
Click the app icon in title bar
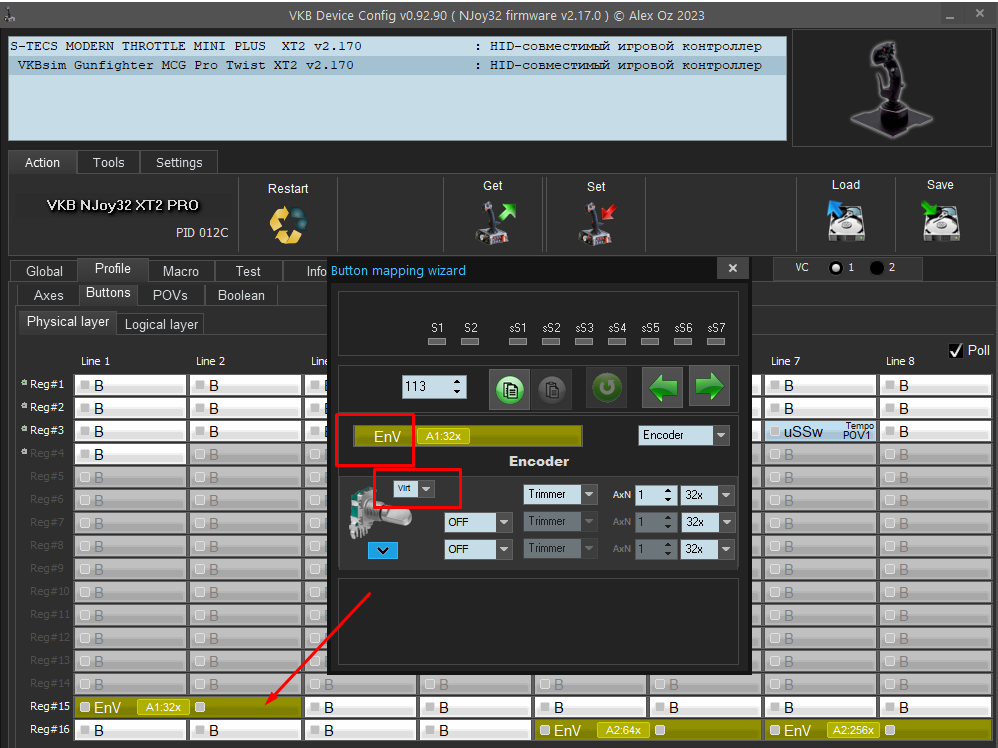tap(9, 15)
